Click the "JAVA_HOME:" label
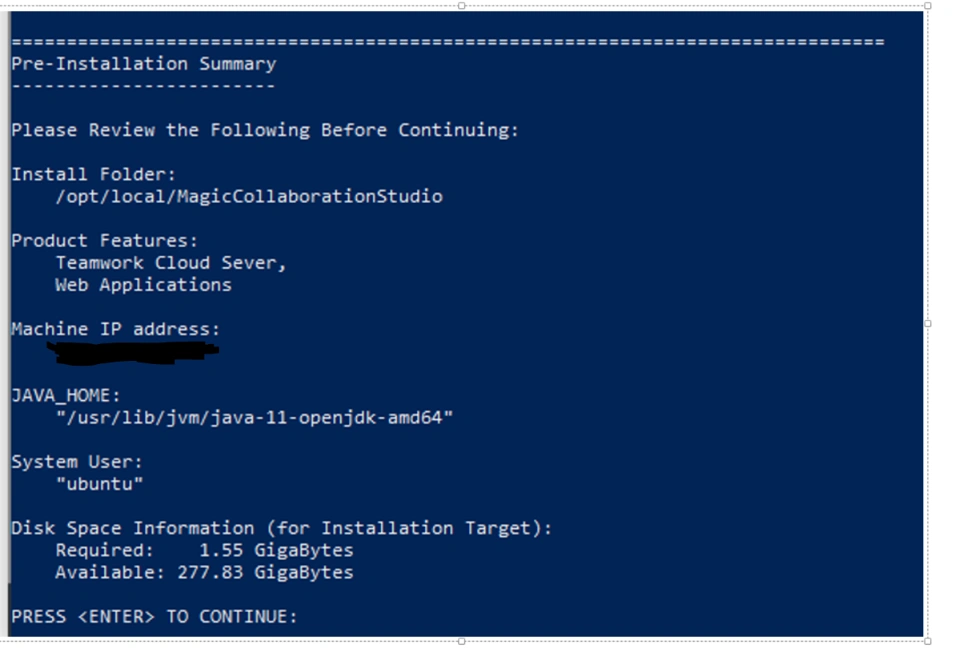960x648 pixels. tap(66, 395)
